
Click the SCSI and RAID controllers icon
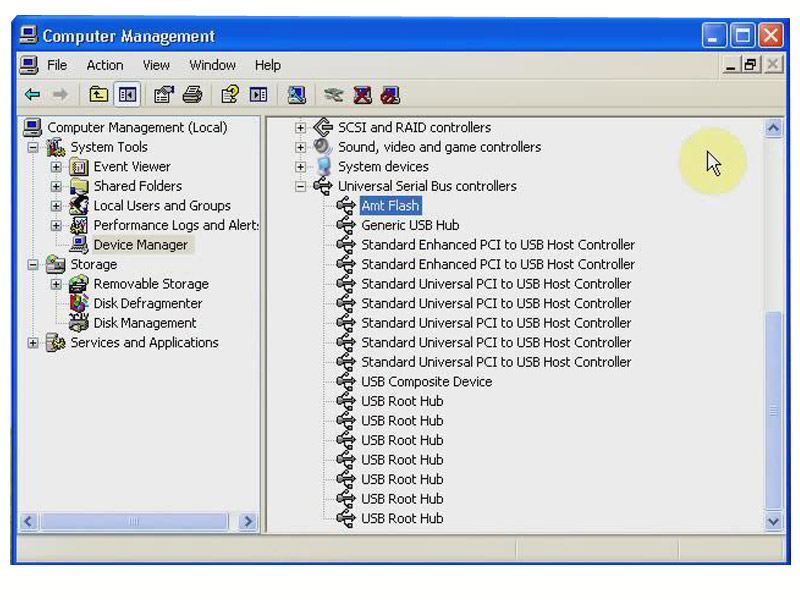[x=323, y=127]
